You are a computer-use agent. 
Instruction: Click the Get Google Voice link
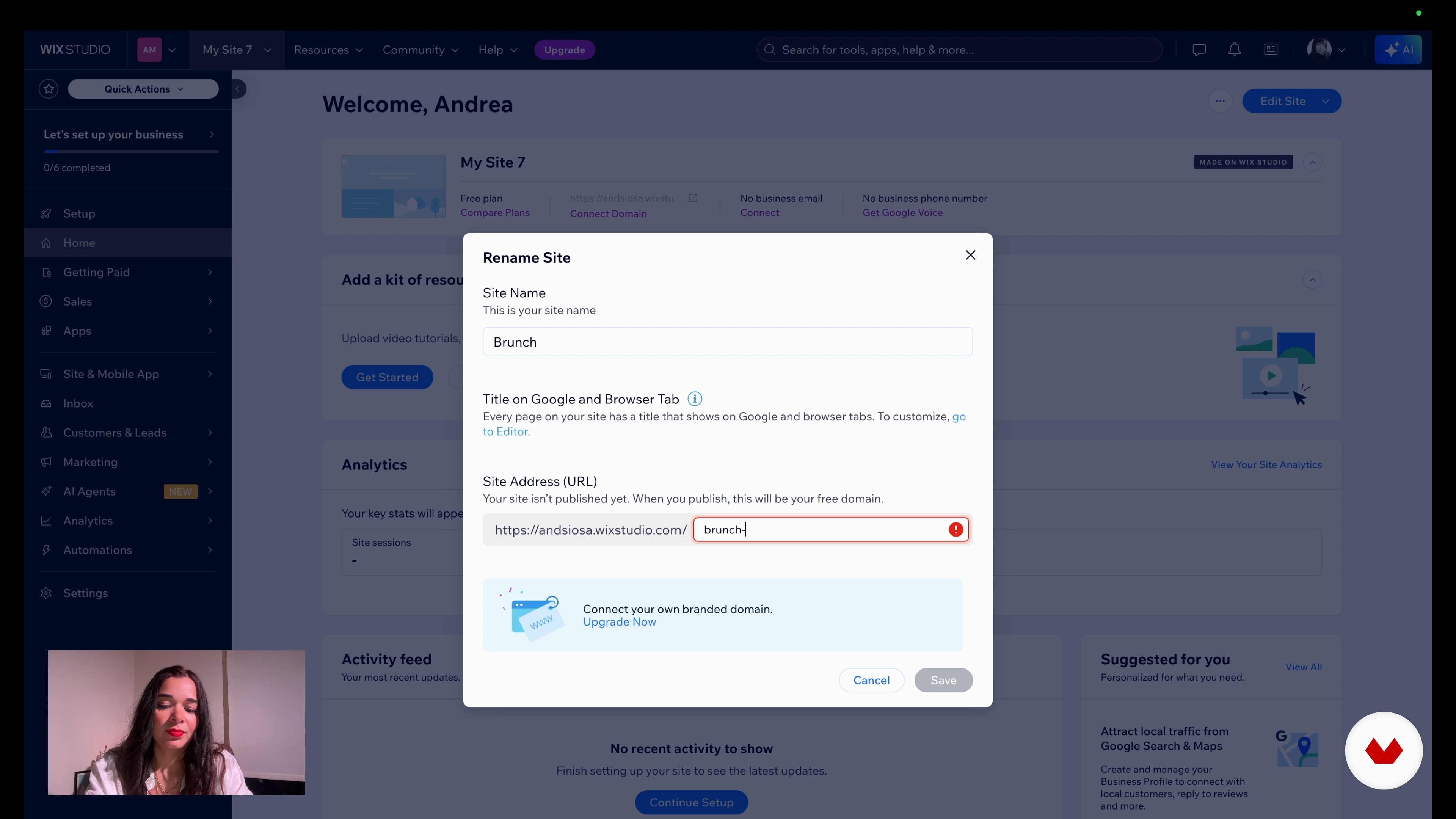[903, 212]
